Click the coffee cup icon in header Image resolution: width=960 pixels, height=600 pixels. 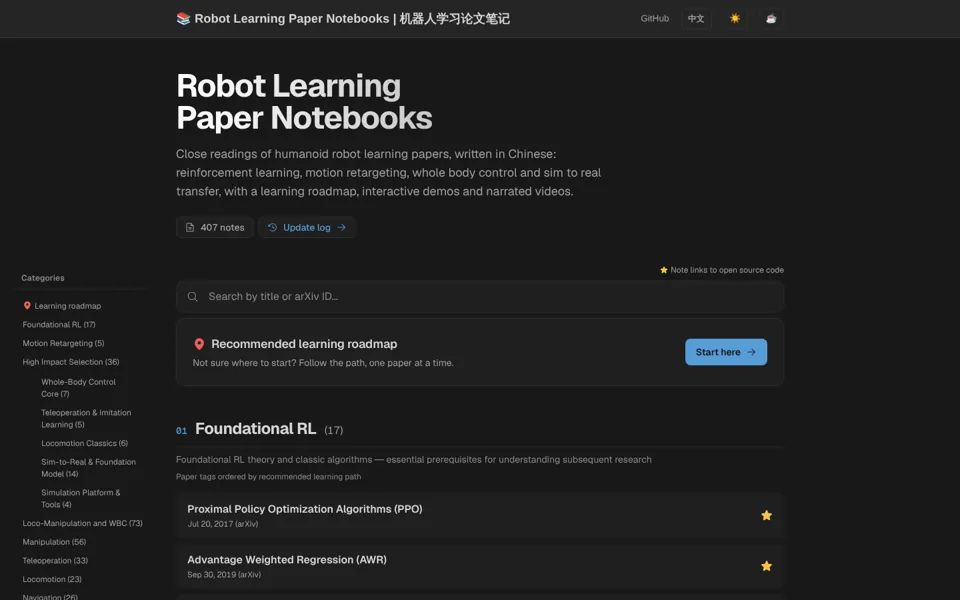click(x=771, y=18)
